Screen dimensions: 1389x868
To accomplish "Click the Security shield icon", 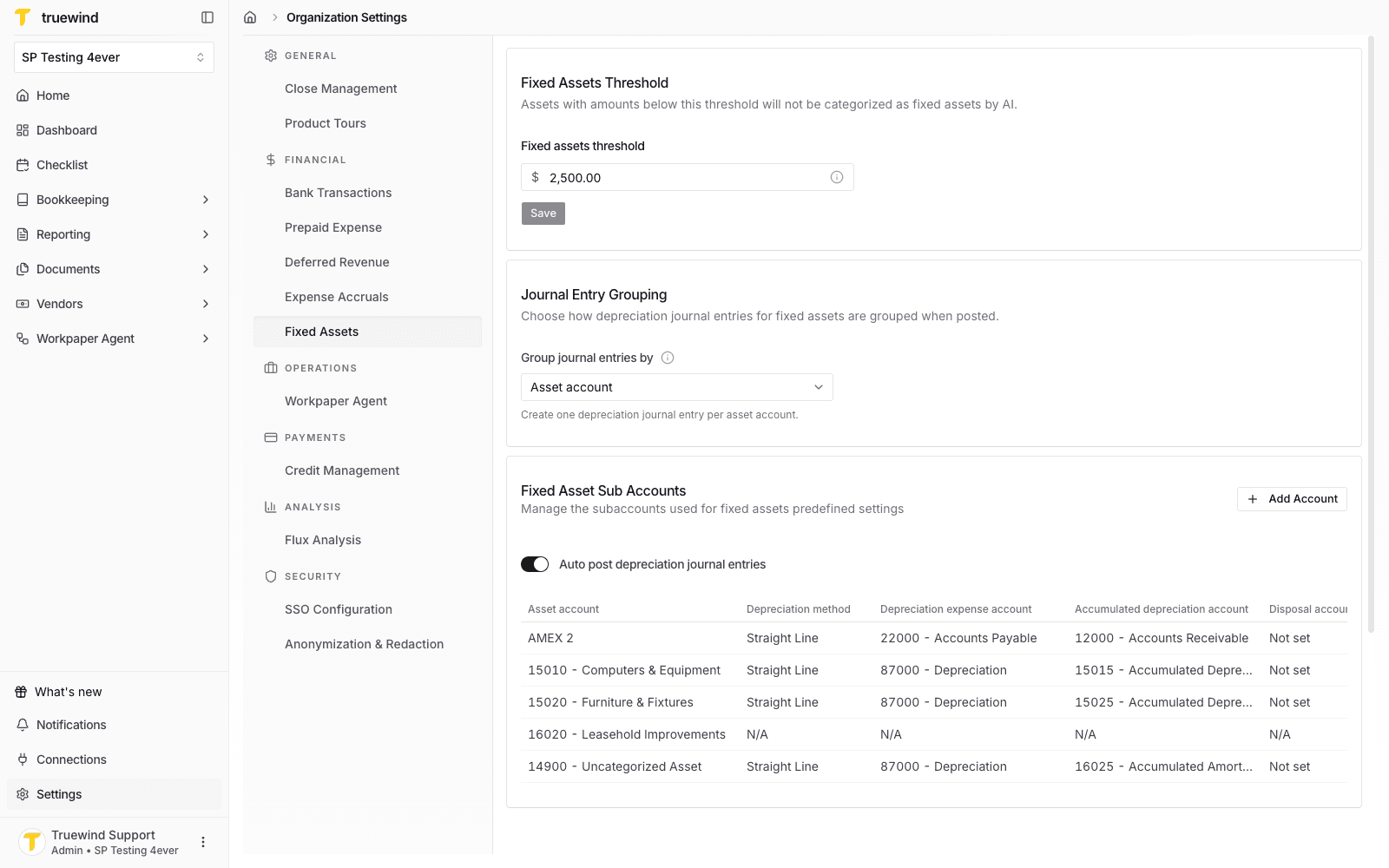I will point(271,576).
